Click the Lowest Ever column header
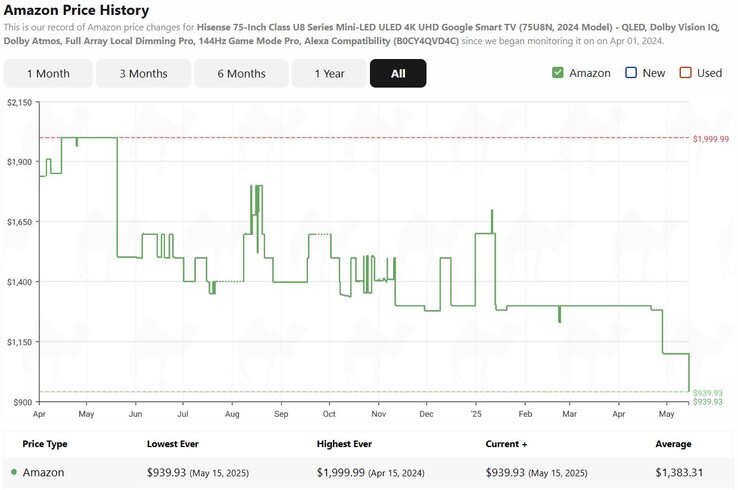Image resolution: width=738 pixels, height=490 pixels. click(x=173, y=444)
